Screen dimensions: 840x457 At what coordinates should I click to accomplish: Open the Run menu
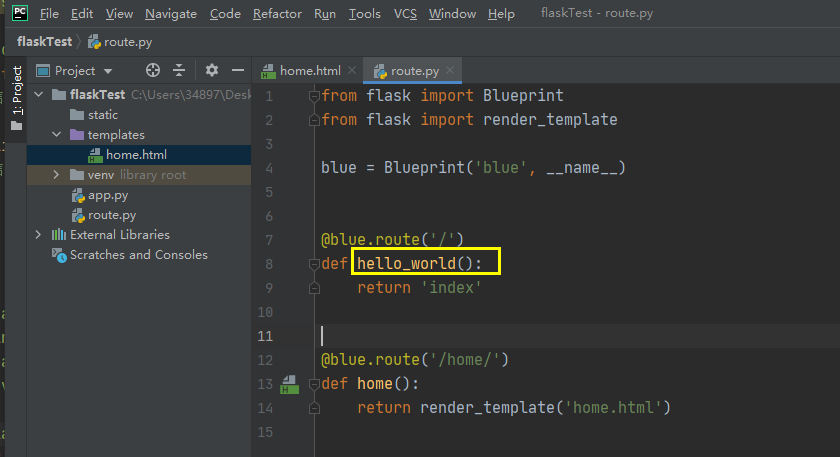(x=325, y=14)
